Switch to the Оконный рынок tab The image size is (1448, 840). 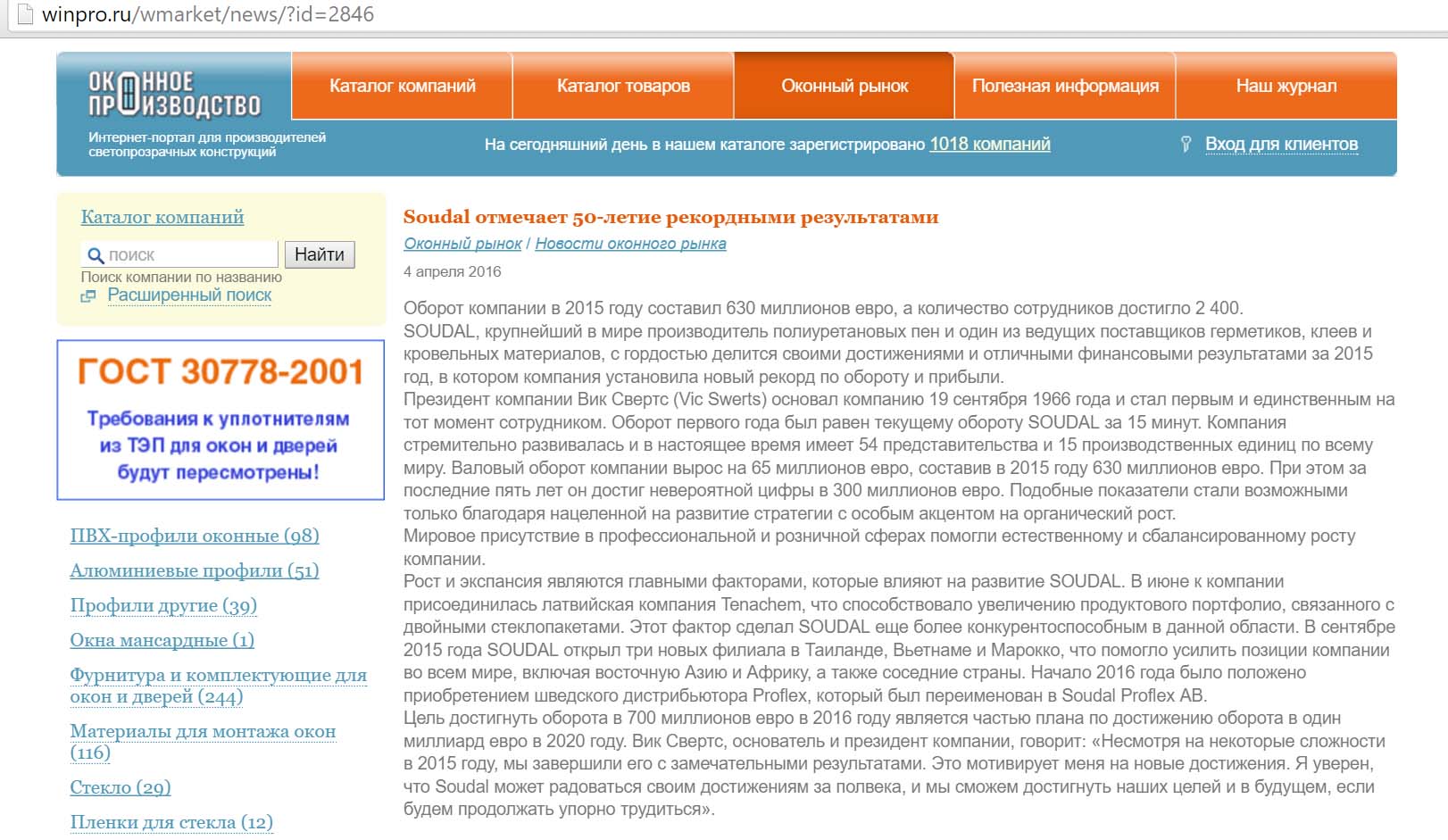click(x=845, y=86)
